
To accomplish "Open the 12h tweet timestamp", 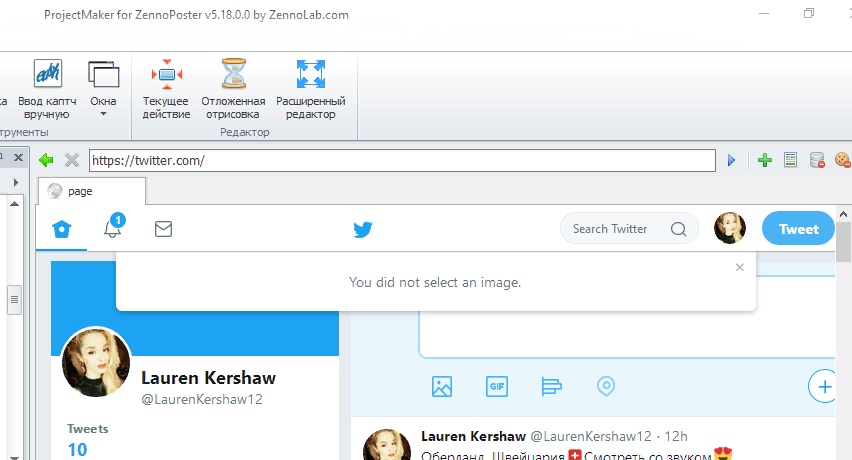I will (676, 436).
